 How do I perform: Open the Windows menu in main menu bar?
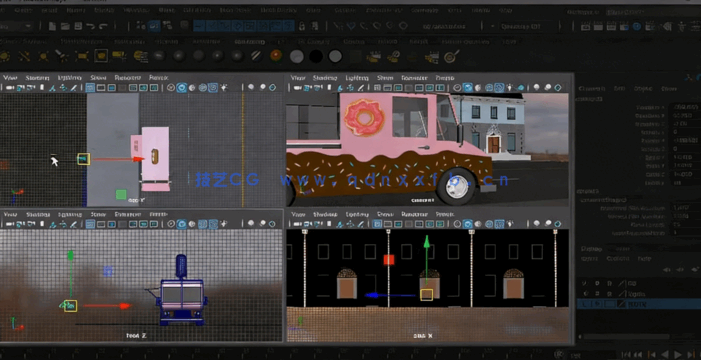(136, 10)
